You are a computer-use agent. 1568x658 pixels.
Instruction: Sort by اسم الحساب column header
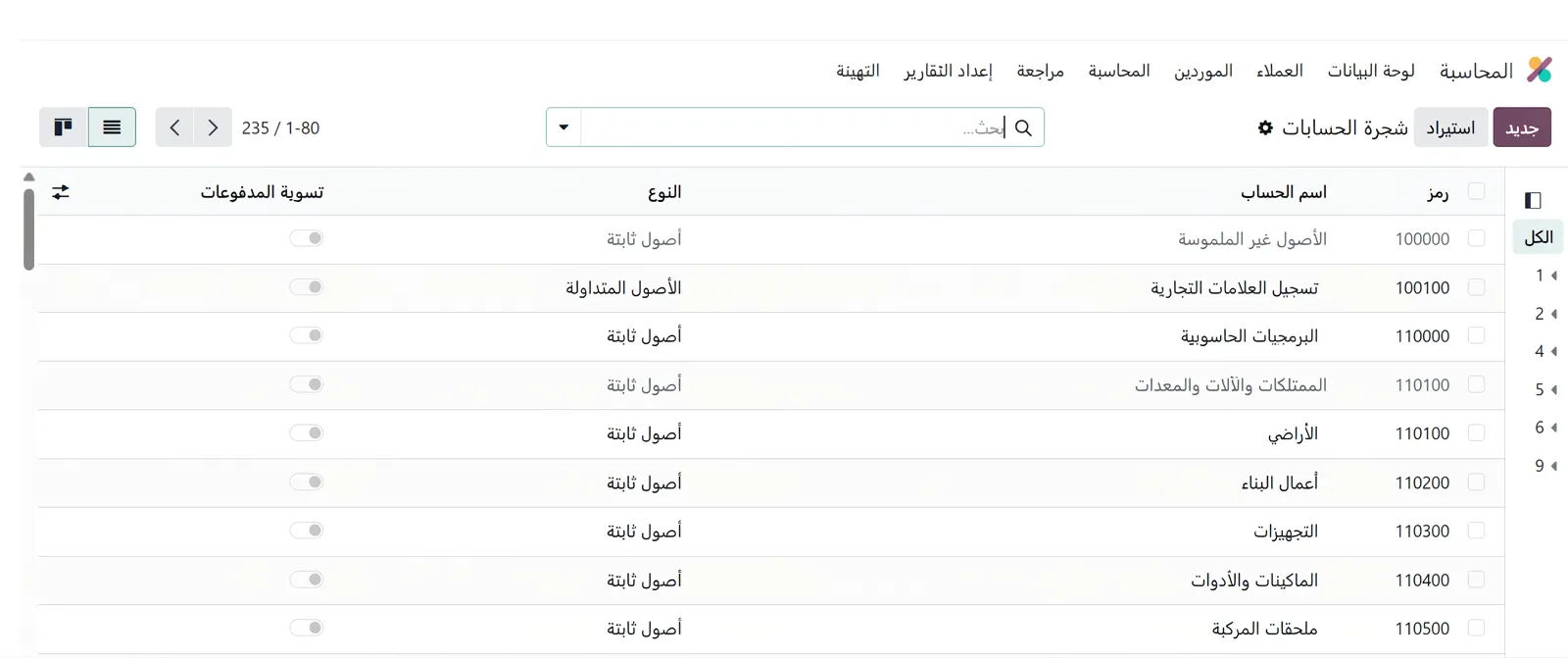click(1284, 192)
